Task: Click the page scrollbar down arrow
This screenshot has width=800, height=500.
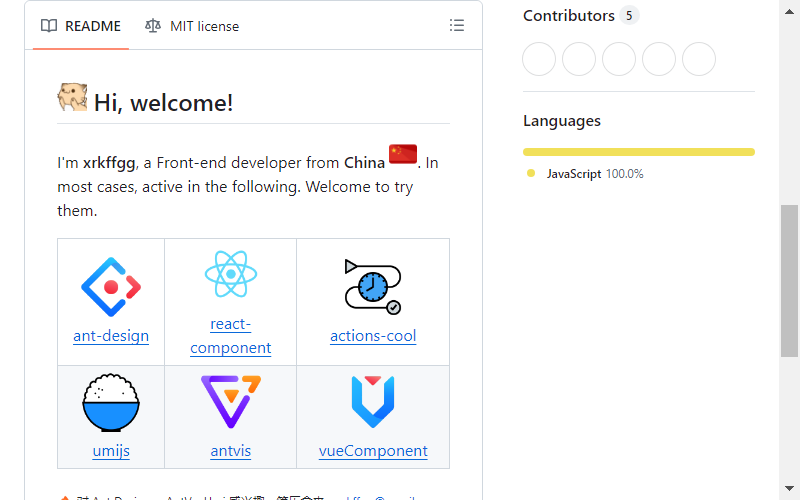Action: coord(789,489)
